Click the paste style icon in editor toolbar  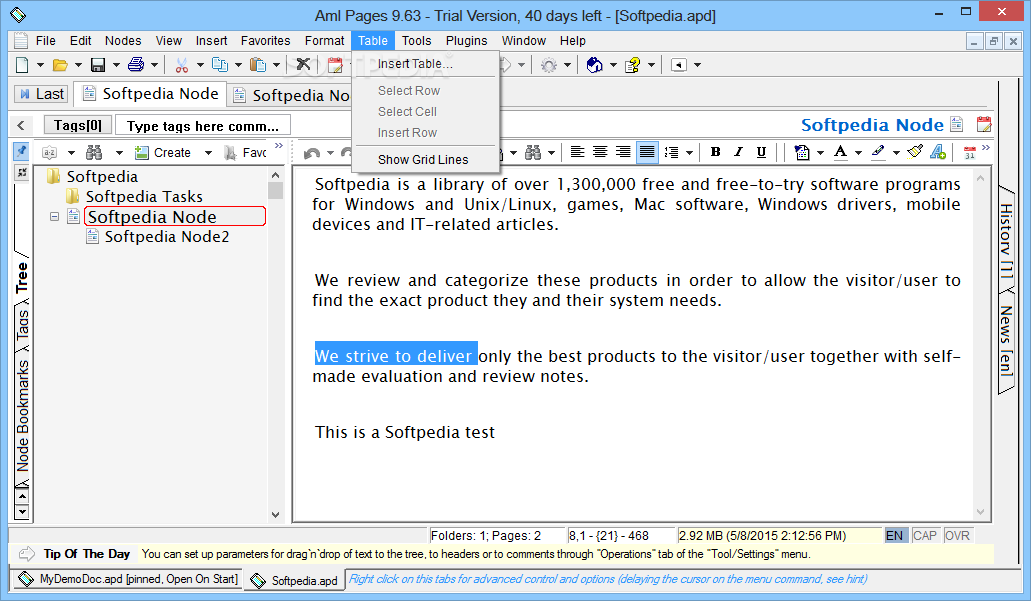click(802, 153)
